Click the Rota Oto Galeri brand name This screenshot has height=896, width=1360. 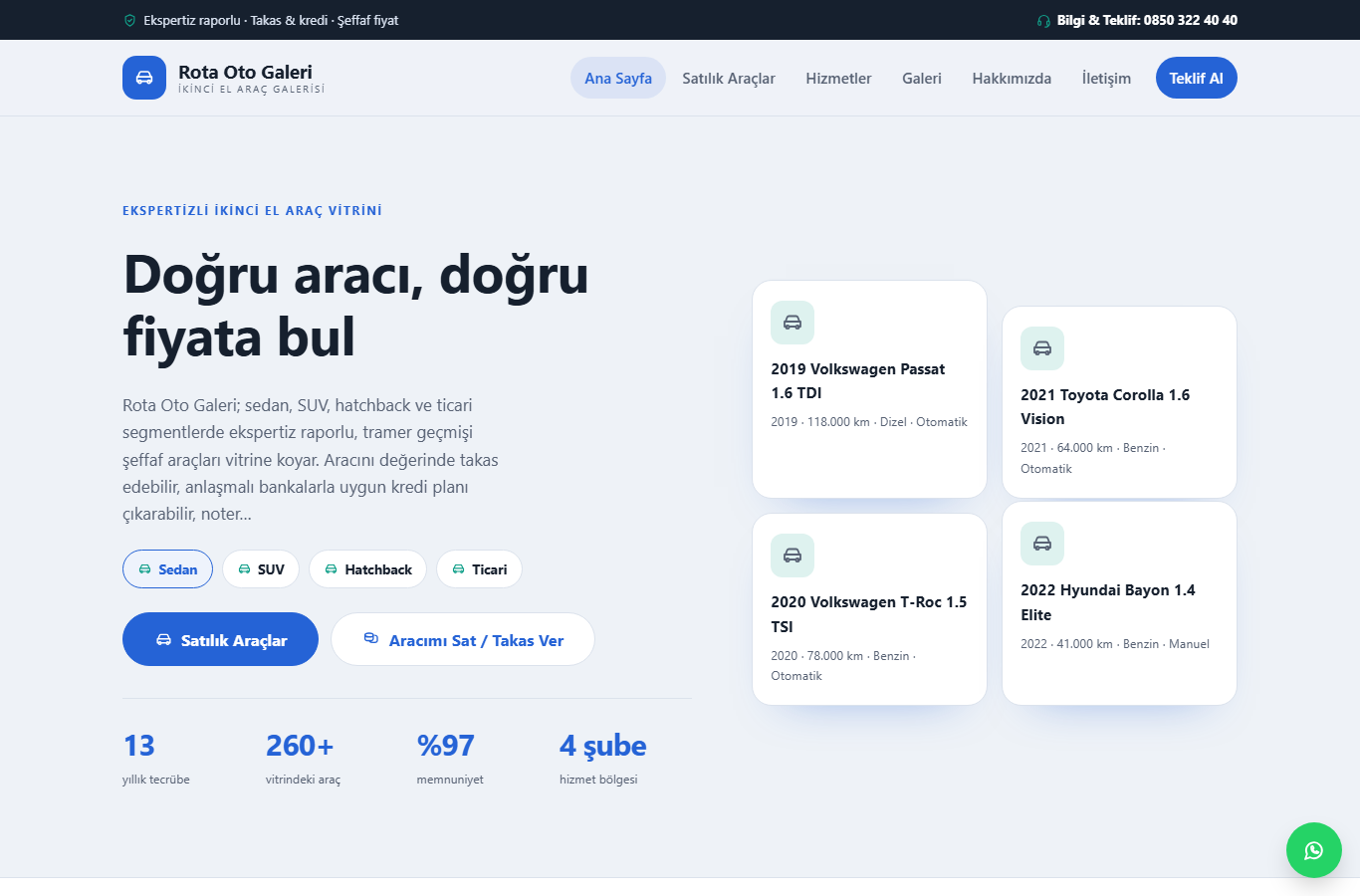click(x=245, y=72)
